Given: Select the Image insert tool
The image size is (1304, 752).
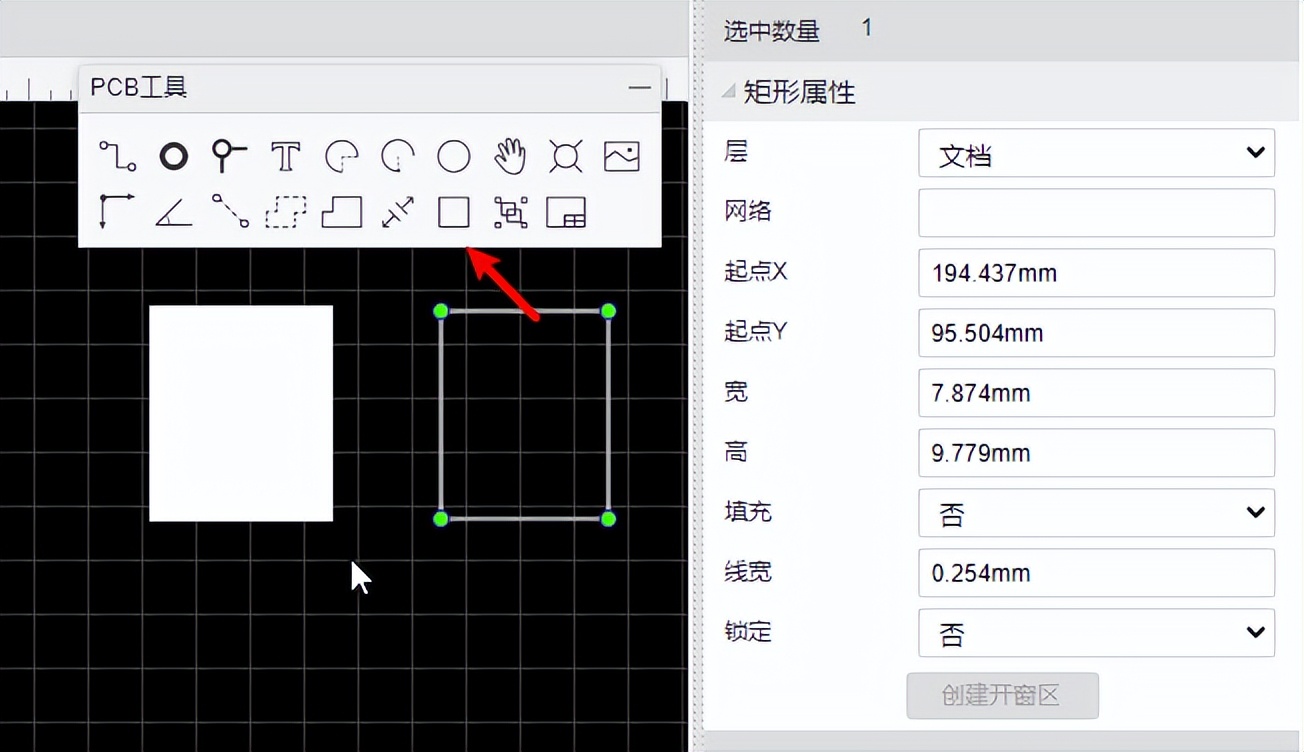Looking at the screenshot, I should [x=621, y=156].
